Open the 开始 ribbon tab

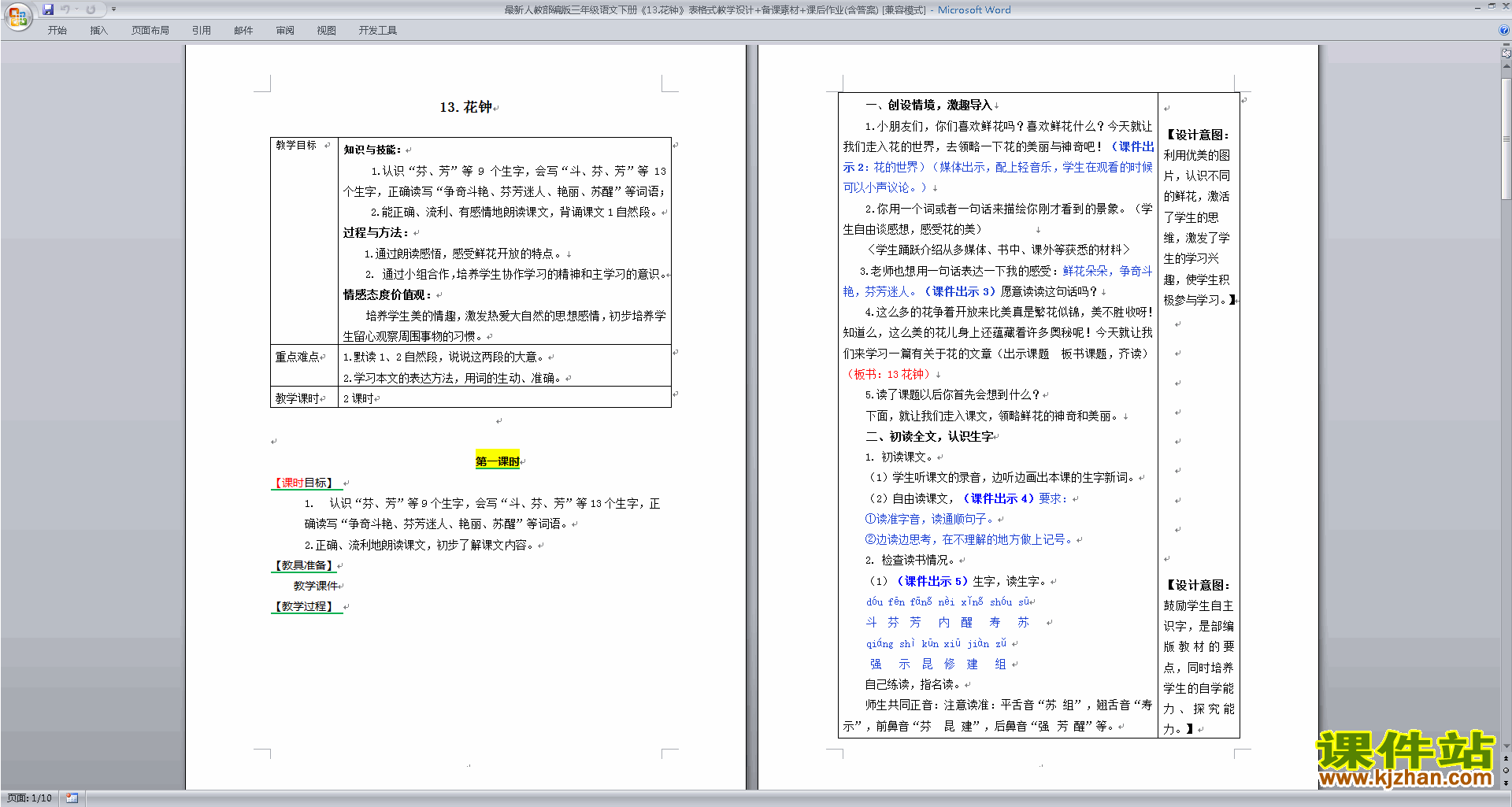coord(57,31)
